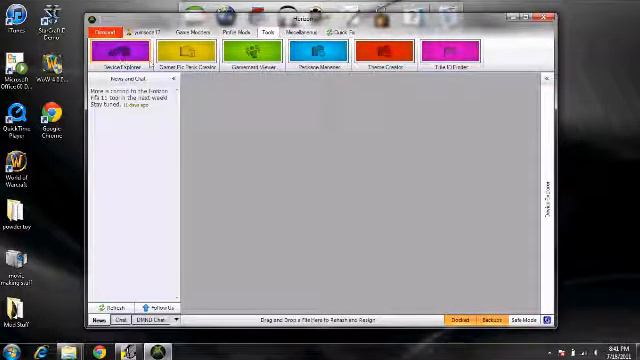This screenshot has width=640, height=360.
Task: Switch to Chrome on the taskbar
Action: (99, 352)
